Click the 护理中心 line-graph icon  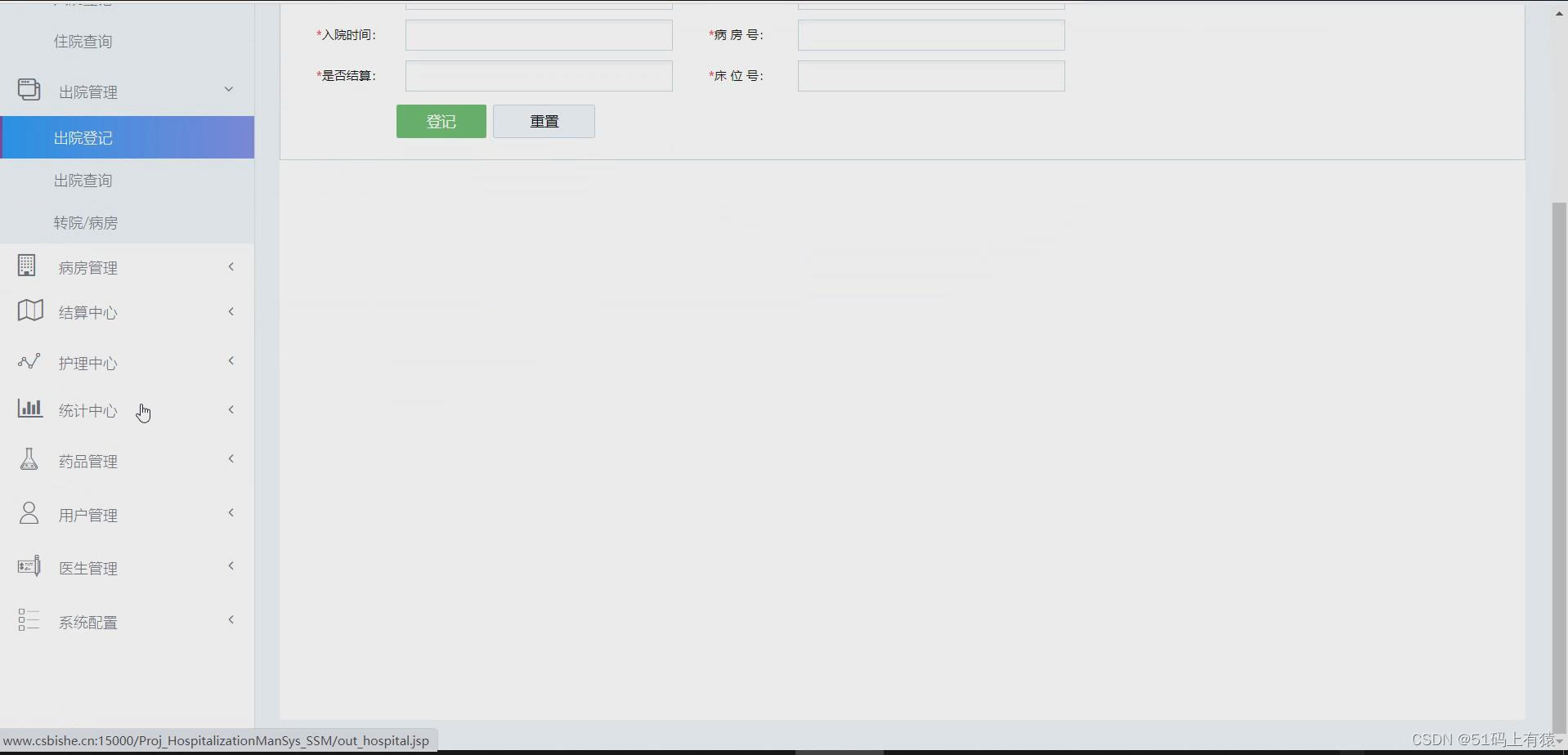pyautogui.click(x=29, y=361)
